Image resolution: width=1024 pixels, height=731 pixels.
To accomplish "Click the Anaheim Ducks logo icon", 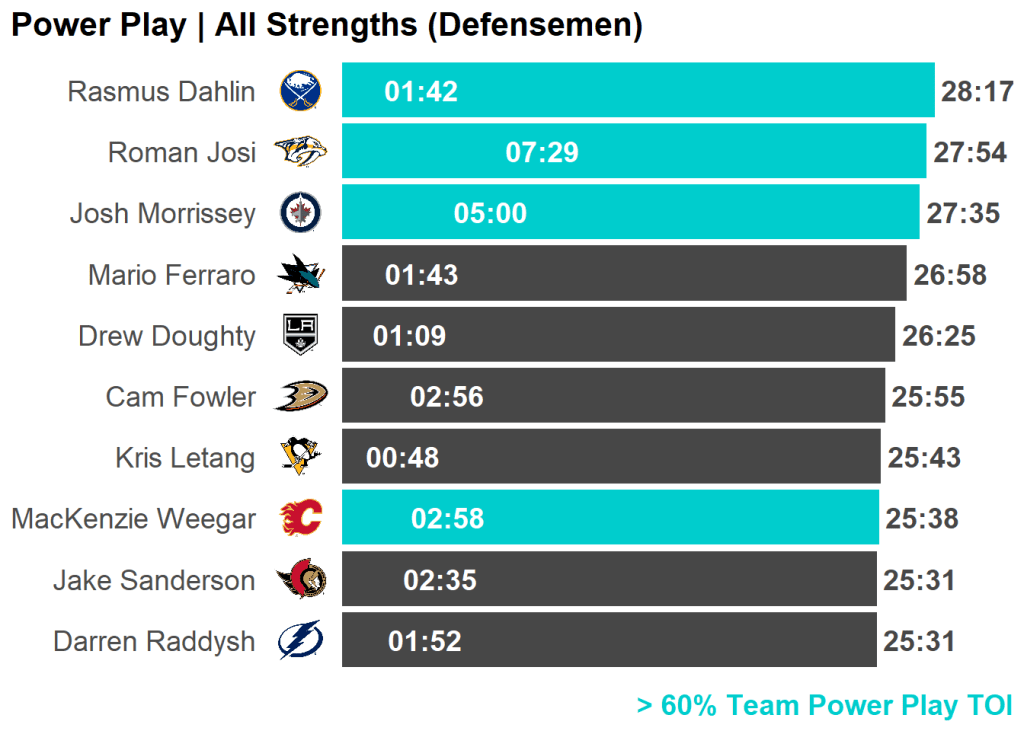I will pyautogui.click(x=299, y=397).
